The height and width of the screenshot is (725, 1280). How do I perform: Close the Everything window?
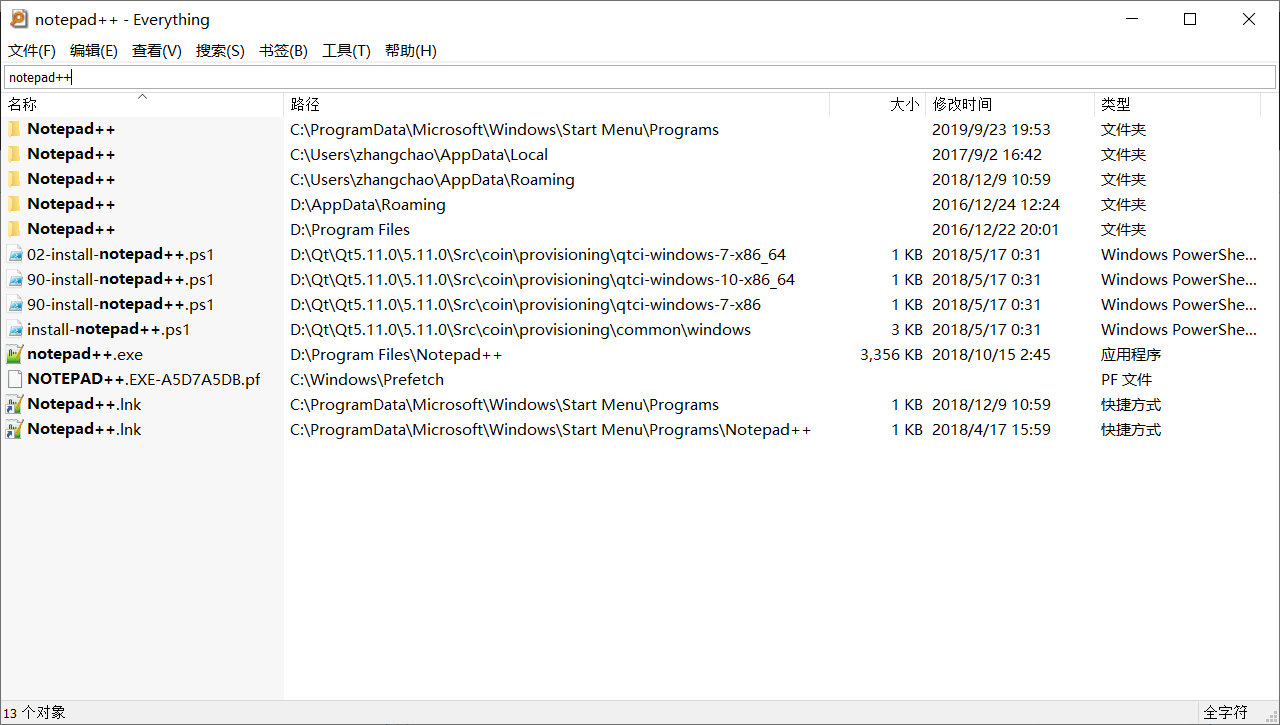(x=1249, y=19)
